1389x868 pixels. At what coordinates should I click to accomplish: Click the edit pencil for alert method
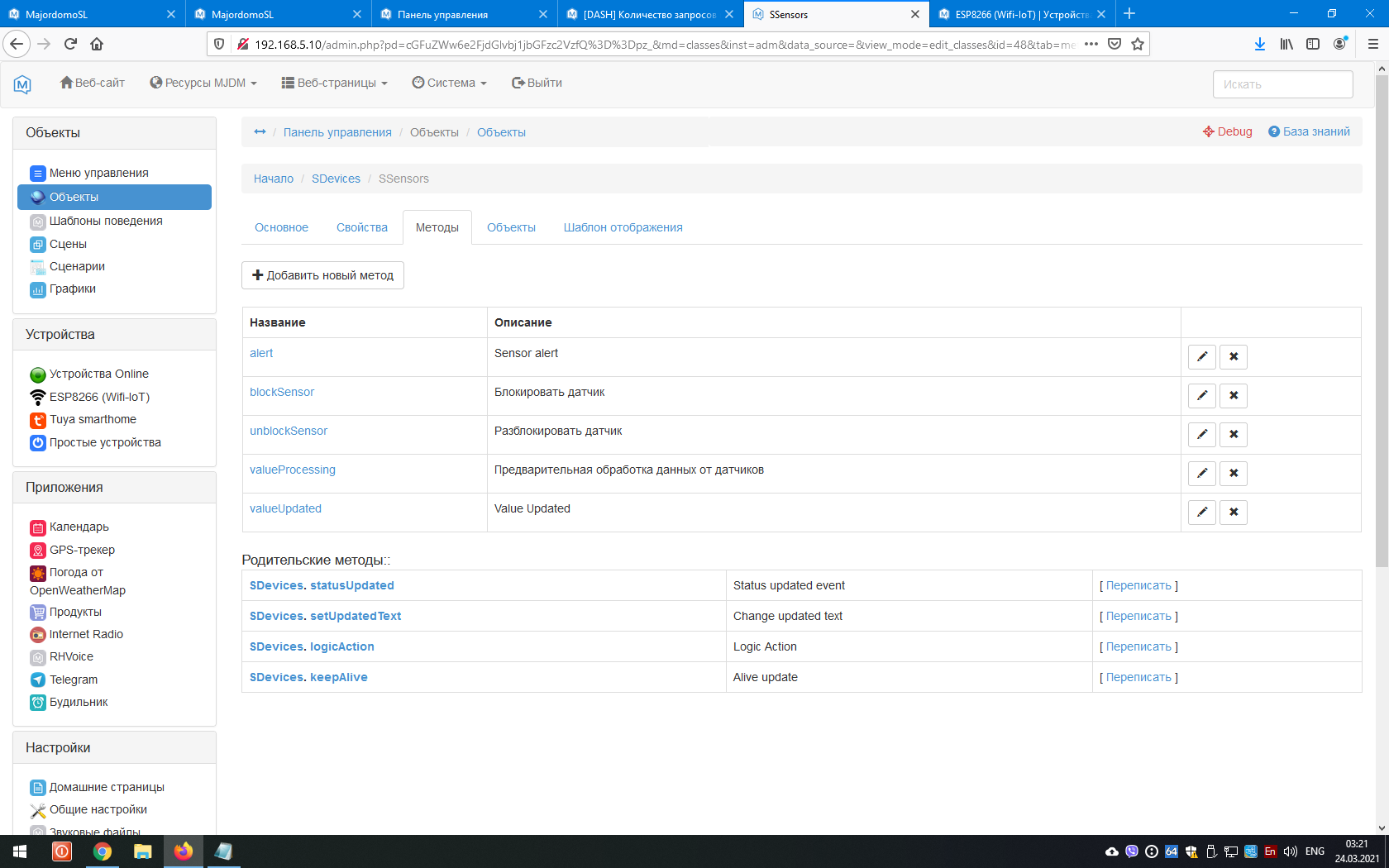coord(1201,357)
